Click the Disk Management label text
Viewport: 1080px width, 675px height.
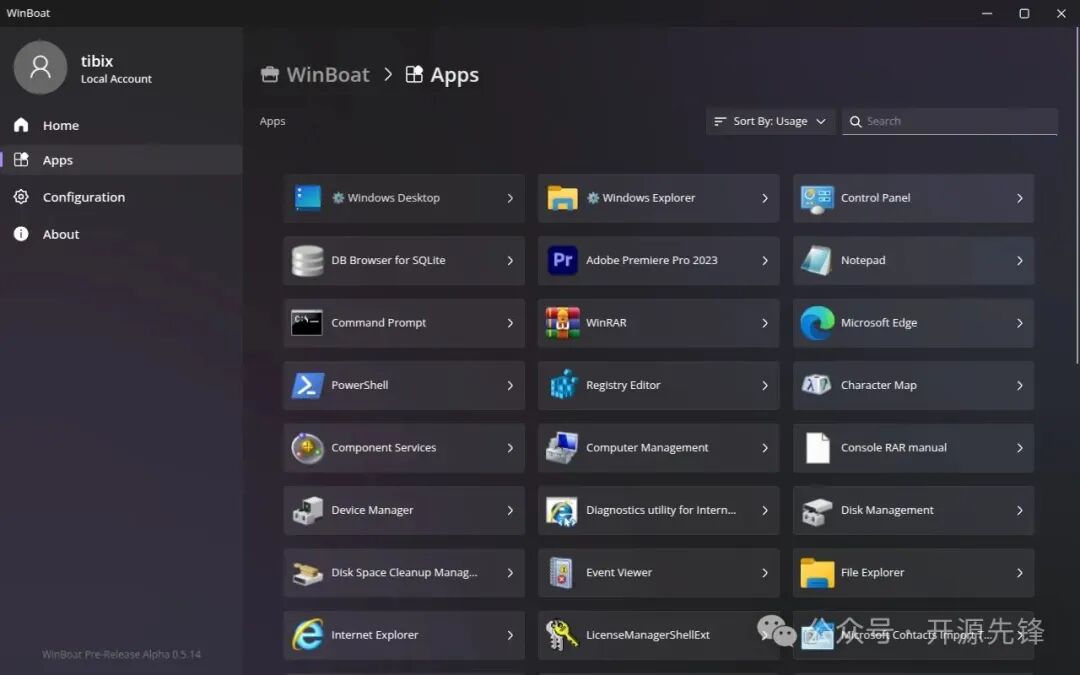887,510
